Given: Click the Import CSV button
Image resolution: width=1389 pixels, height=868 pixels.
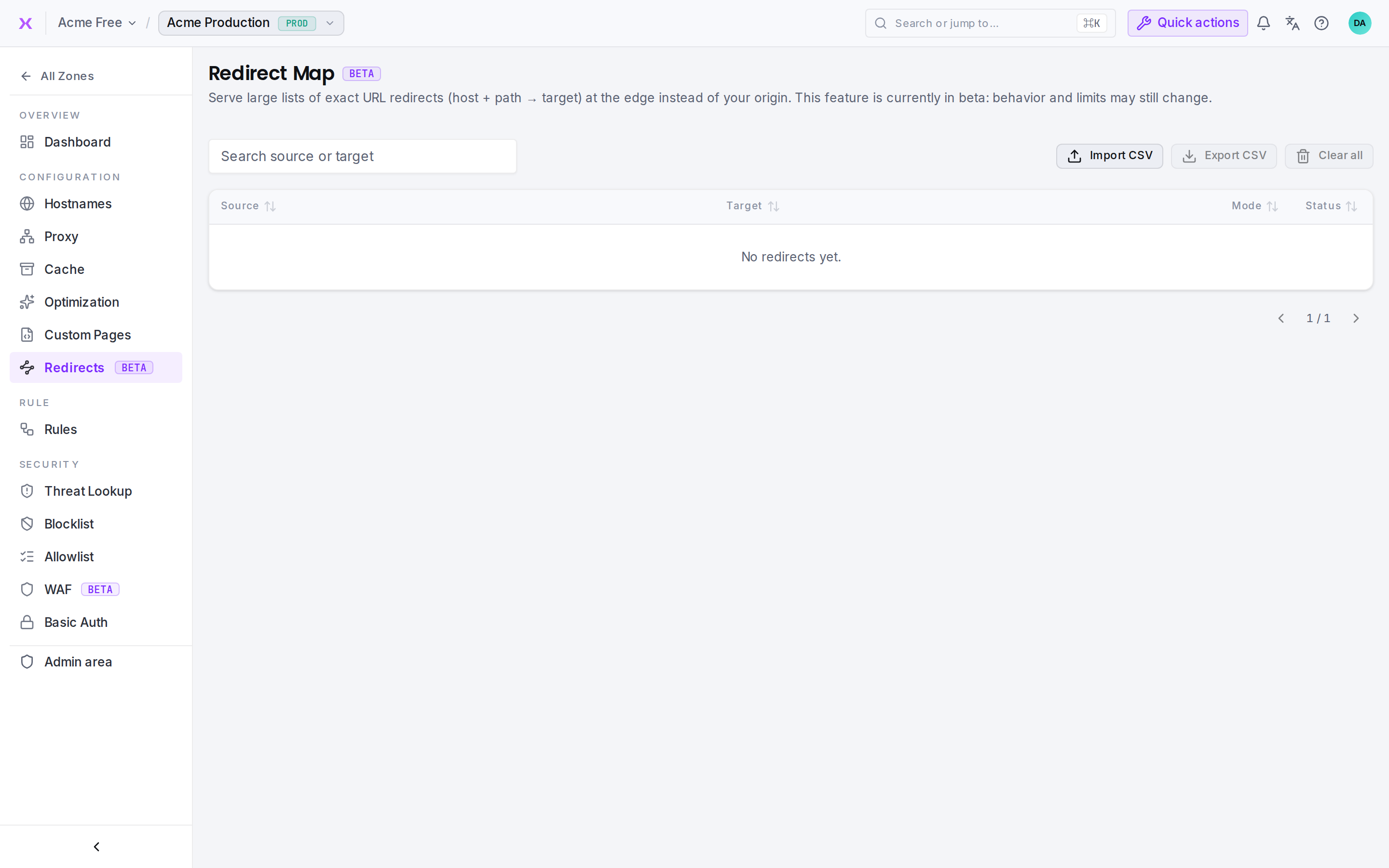Looking at the screenshot, I should tap(1109, 156).
